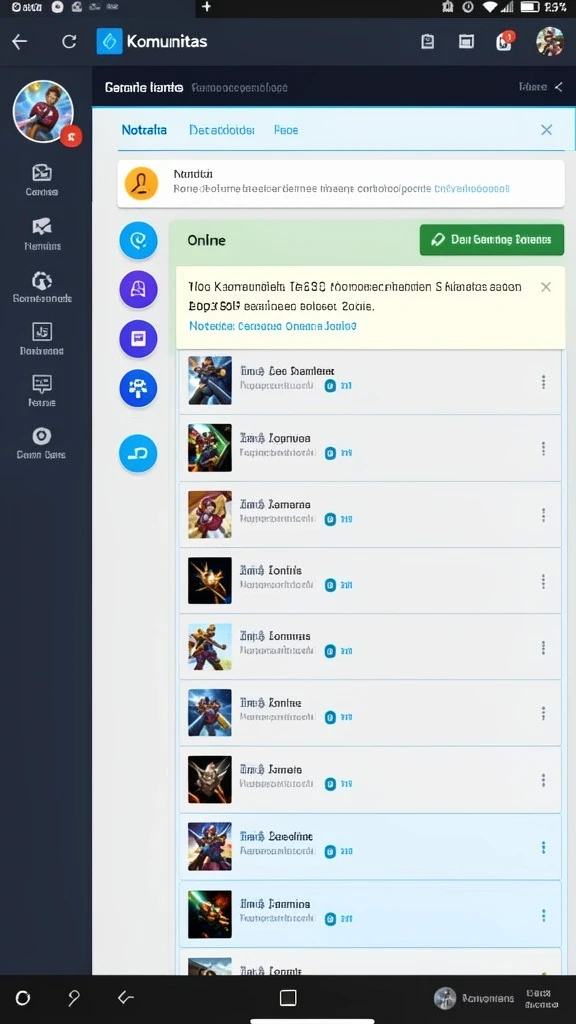Open the window icon in the top bar
This screenshot has width=576, height=1024.
point(466,42)
